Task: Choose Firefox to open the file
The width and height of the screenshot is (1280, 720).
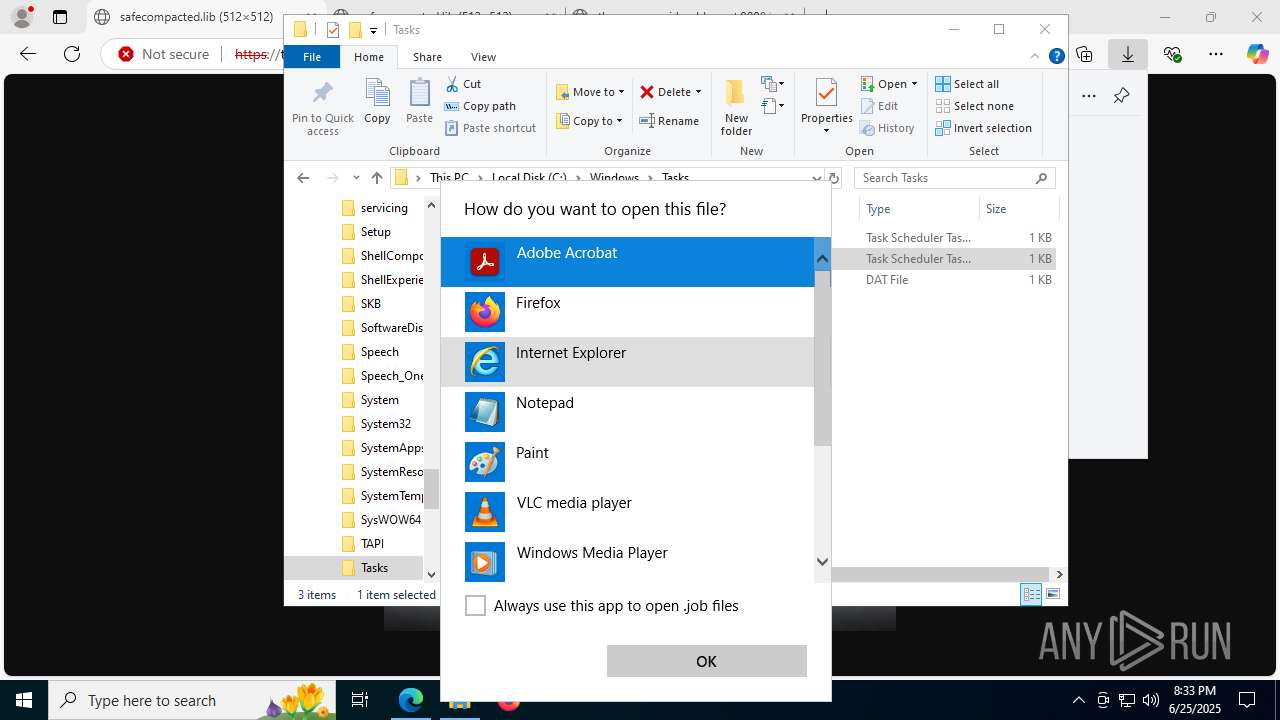Action: click(627, 312)
